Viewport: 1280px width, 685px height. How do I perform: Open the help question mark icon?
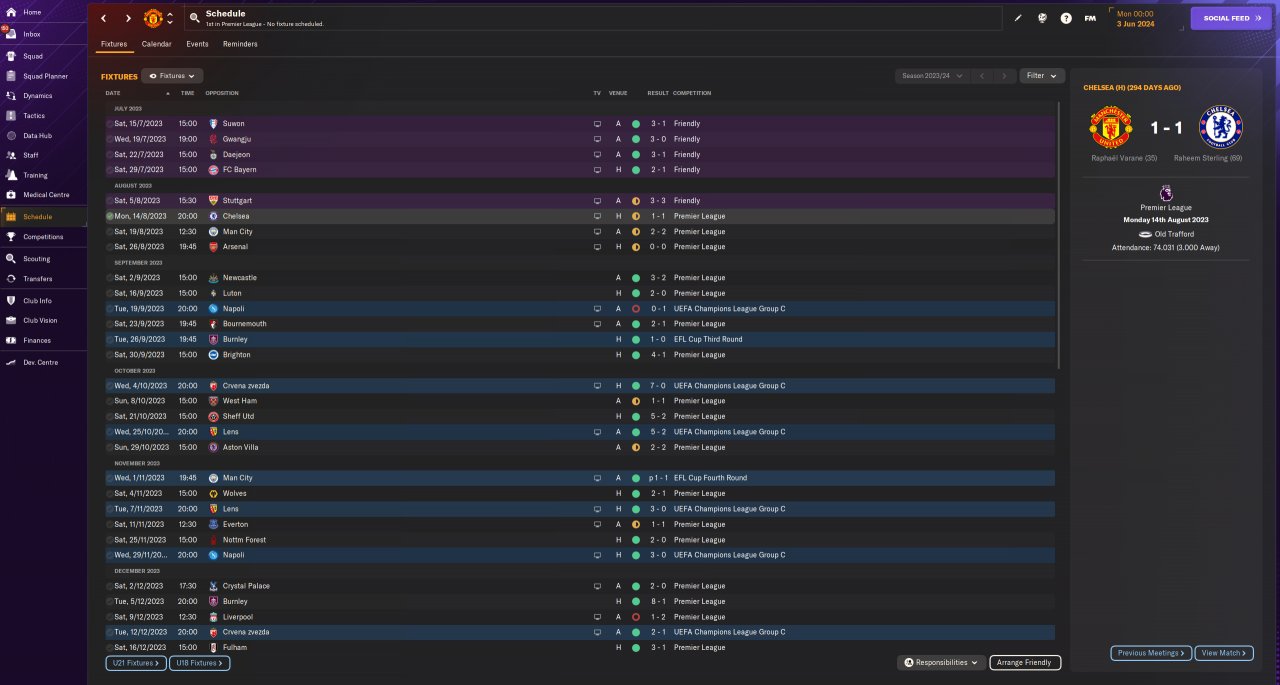pyautogui.click(x=1066, y=18)
